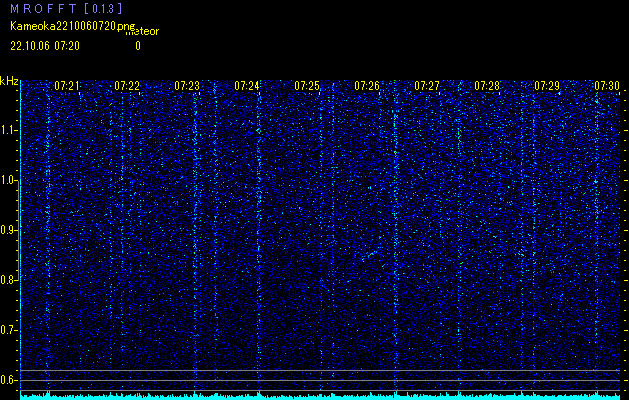Click the kHz axis unit label
The height and width of the screenshot is (400, 629).
click(x=9, y=81)
